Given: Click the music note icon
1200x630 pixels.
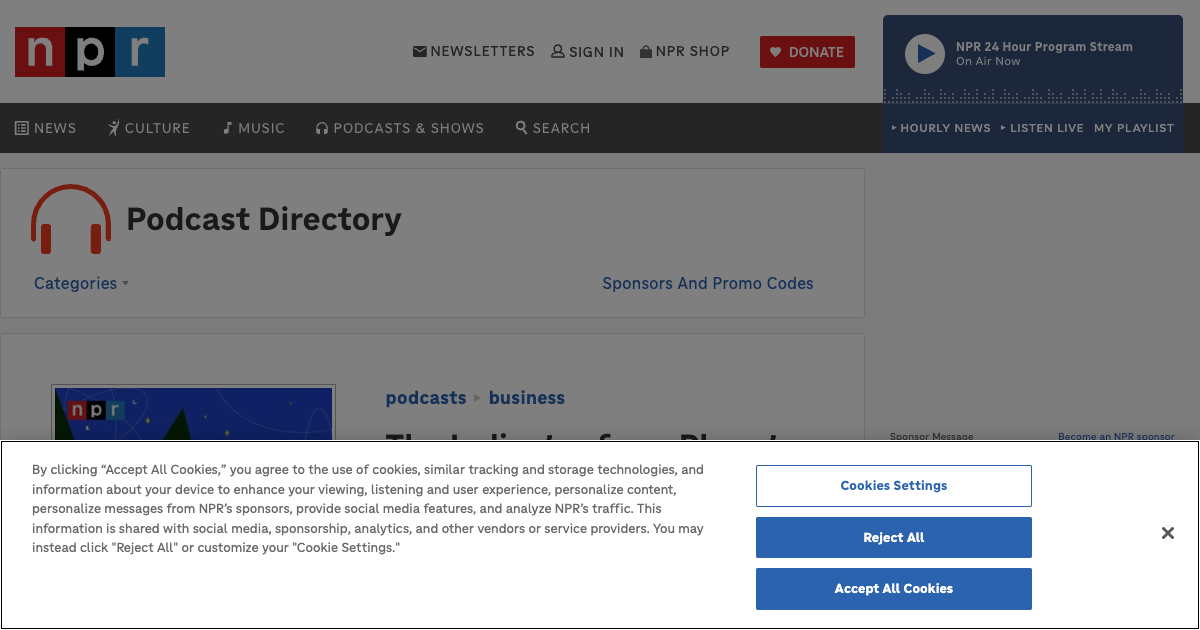Looking at the screenshot, I should pos(228,128).
